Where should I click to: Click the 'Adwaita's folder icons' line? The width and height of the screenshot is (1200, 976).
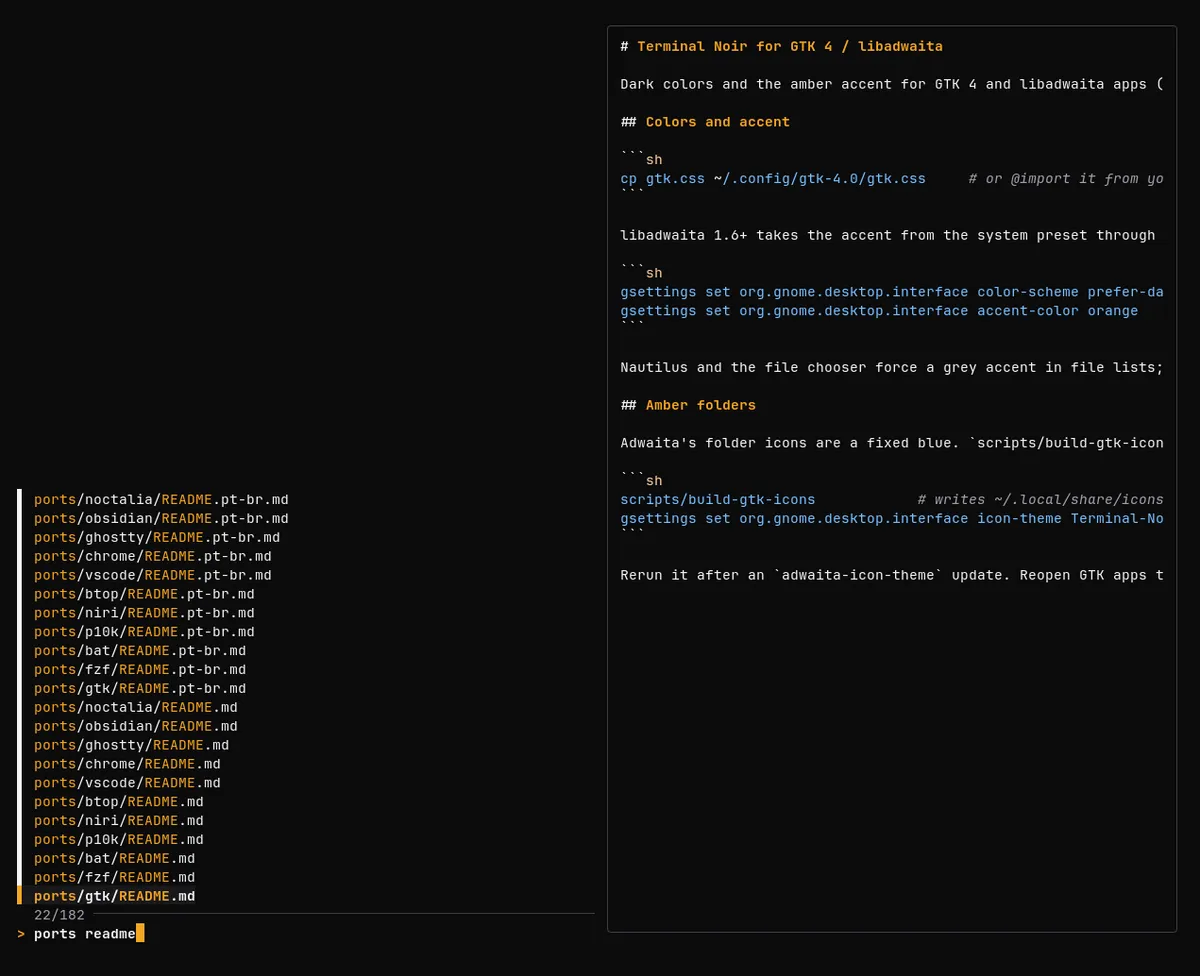(x=892, y=443)
